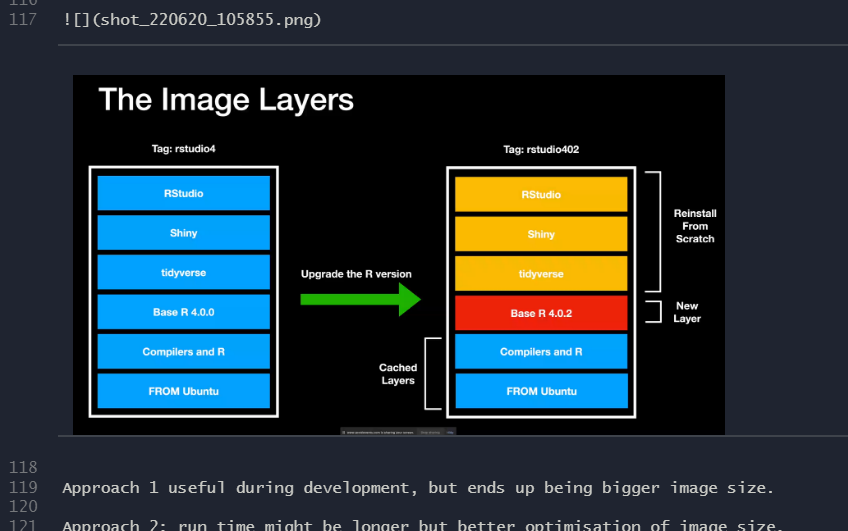The width and height of the screenshot is (848, 531).
Task: Click 'FROM Ubuntu' layer in rstudio4 stack
Action: [183, 391]
